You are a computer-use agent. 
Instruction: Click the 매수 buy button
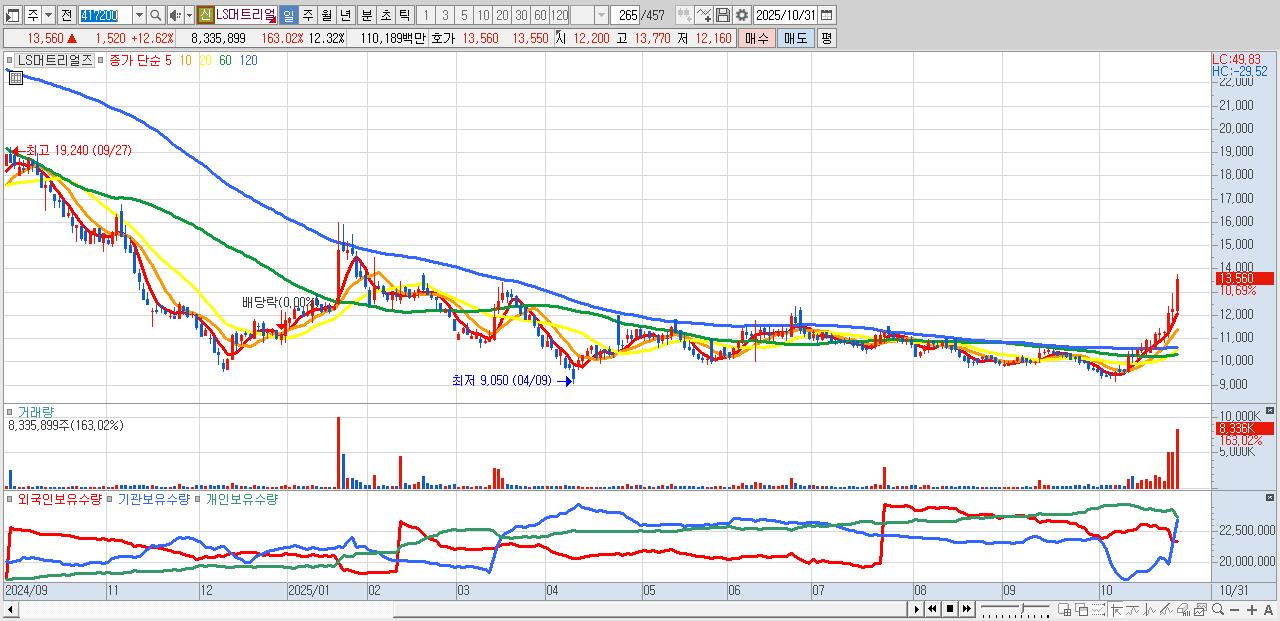pyautogui.click(x=756, y=38)
